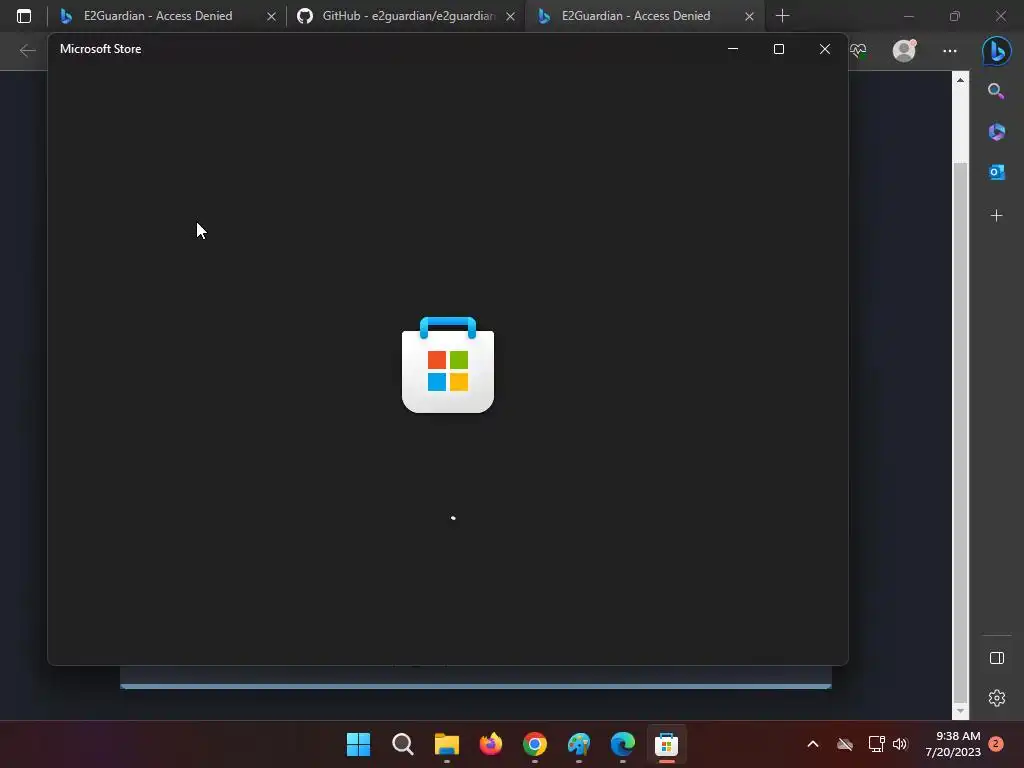Switch to first E2Guardian - Access Denied tab
1024x768 pixels.
pos(157,16)
